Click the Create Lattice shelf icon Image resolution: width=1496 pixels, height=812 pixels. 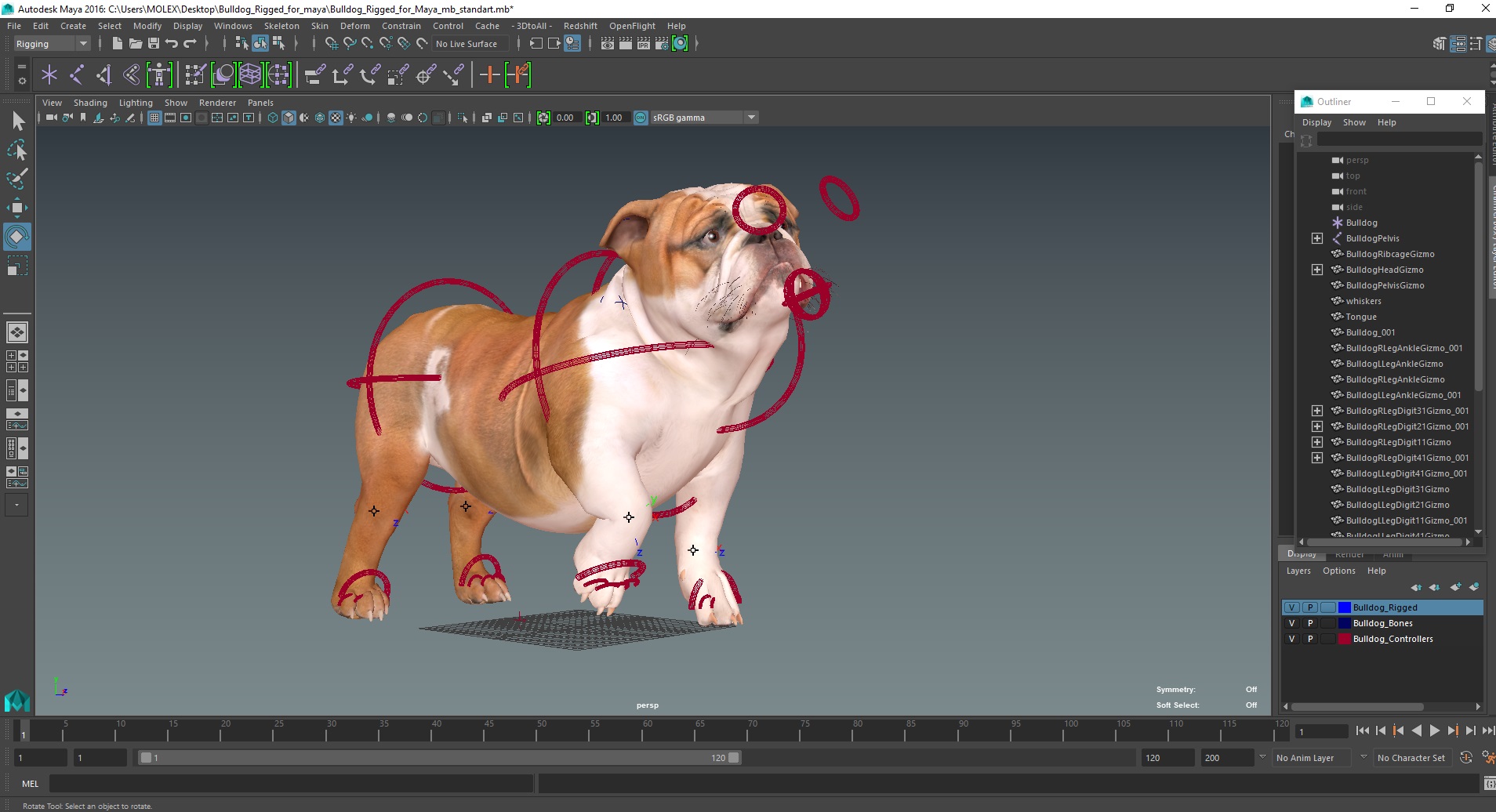point(250,75)
